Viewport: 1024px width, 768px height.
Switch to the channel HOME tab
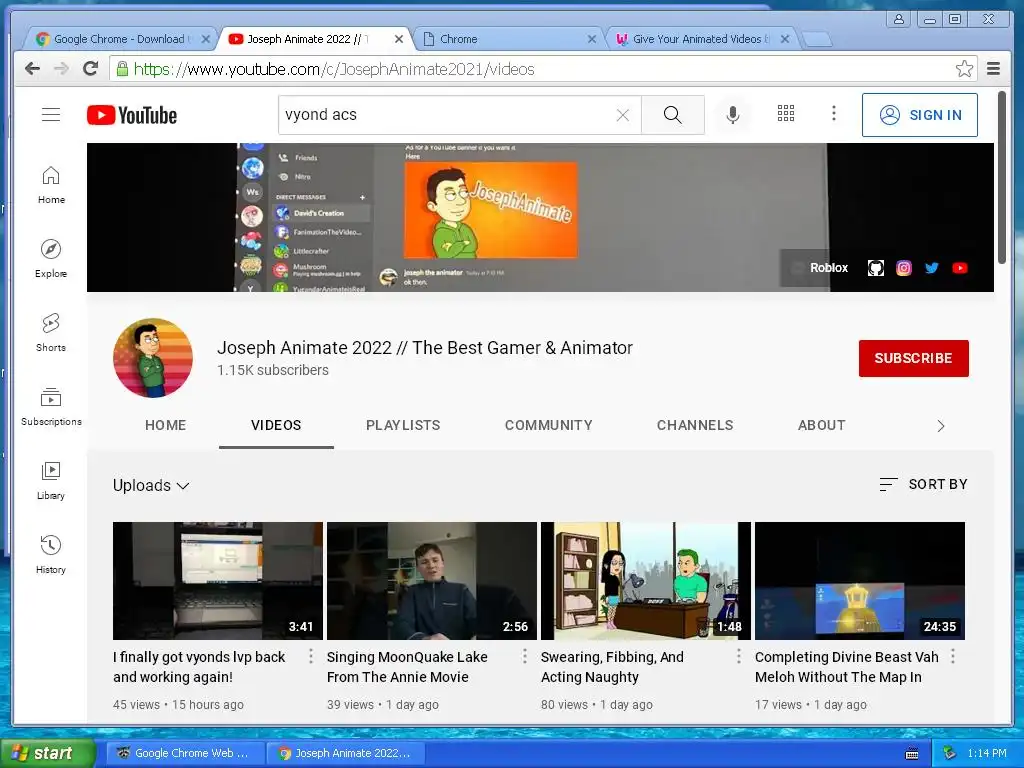click(166, 425)
